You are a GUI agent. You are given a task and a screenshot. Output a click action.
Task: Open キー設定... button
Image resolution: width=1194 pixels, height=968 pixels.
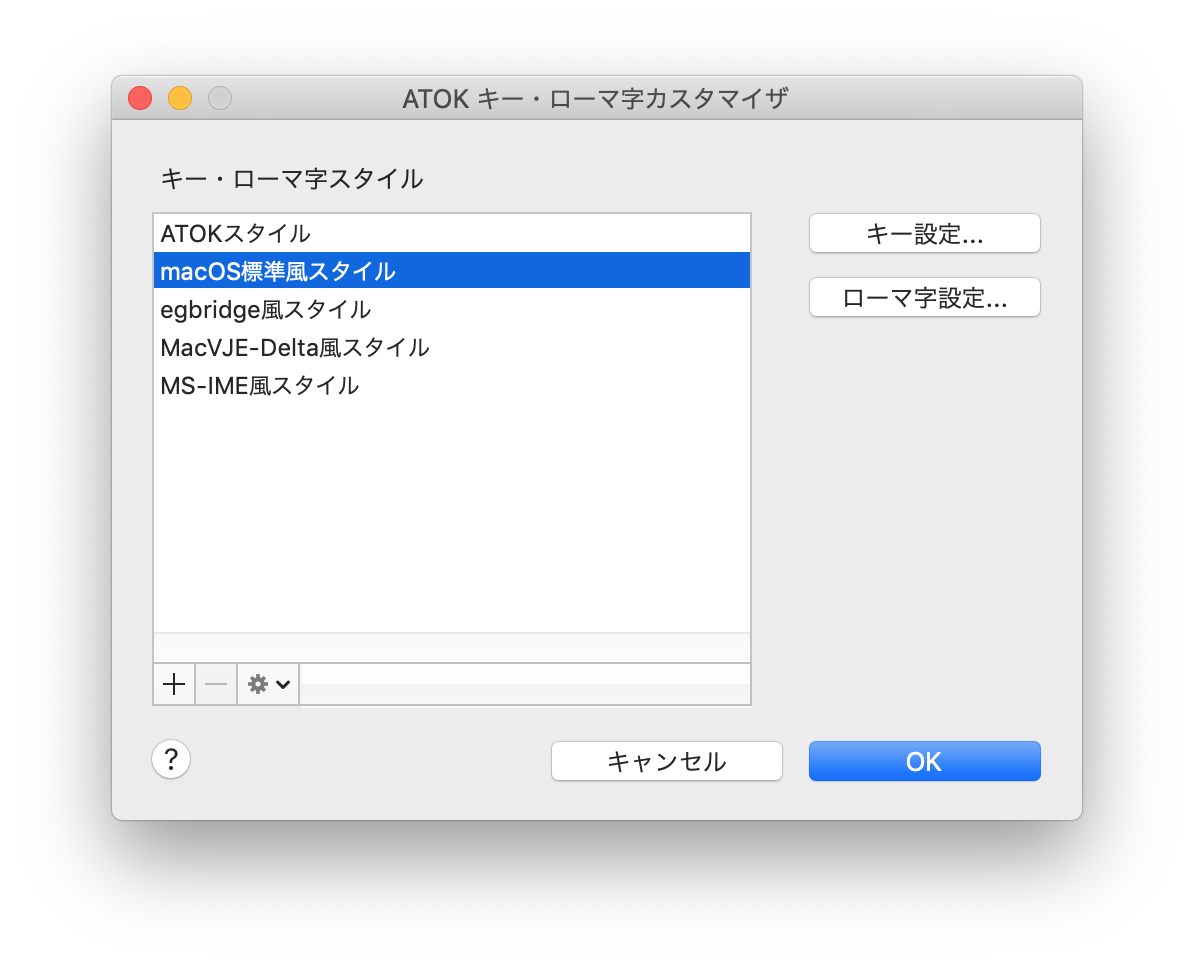[x=924, y=233]
